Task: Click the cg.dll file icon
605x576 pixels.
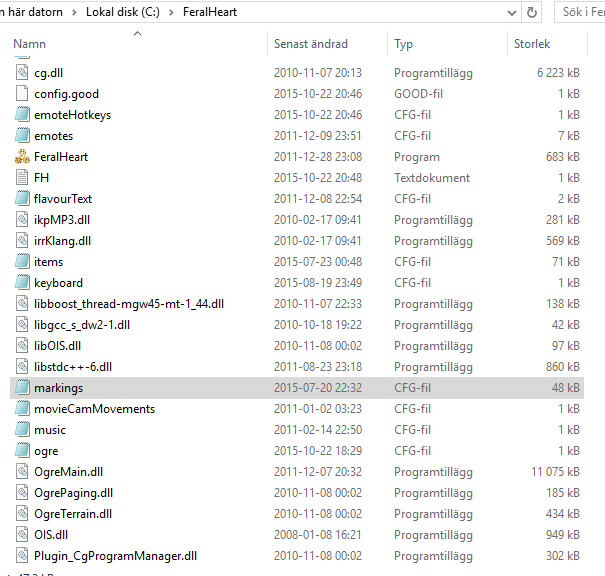Action: click(x=22, y=73)
